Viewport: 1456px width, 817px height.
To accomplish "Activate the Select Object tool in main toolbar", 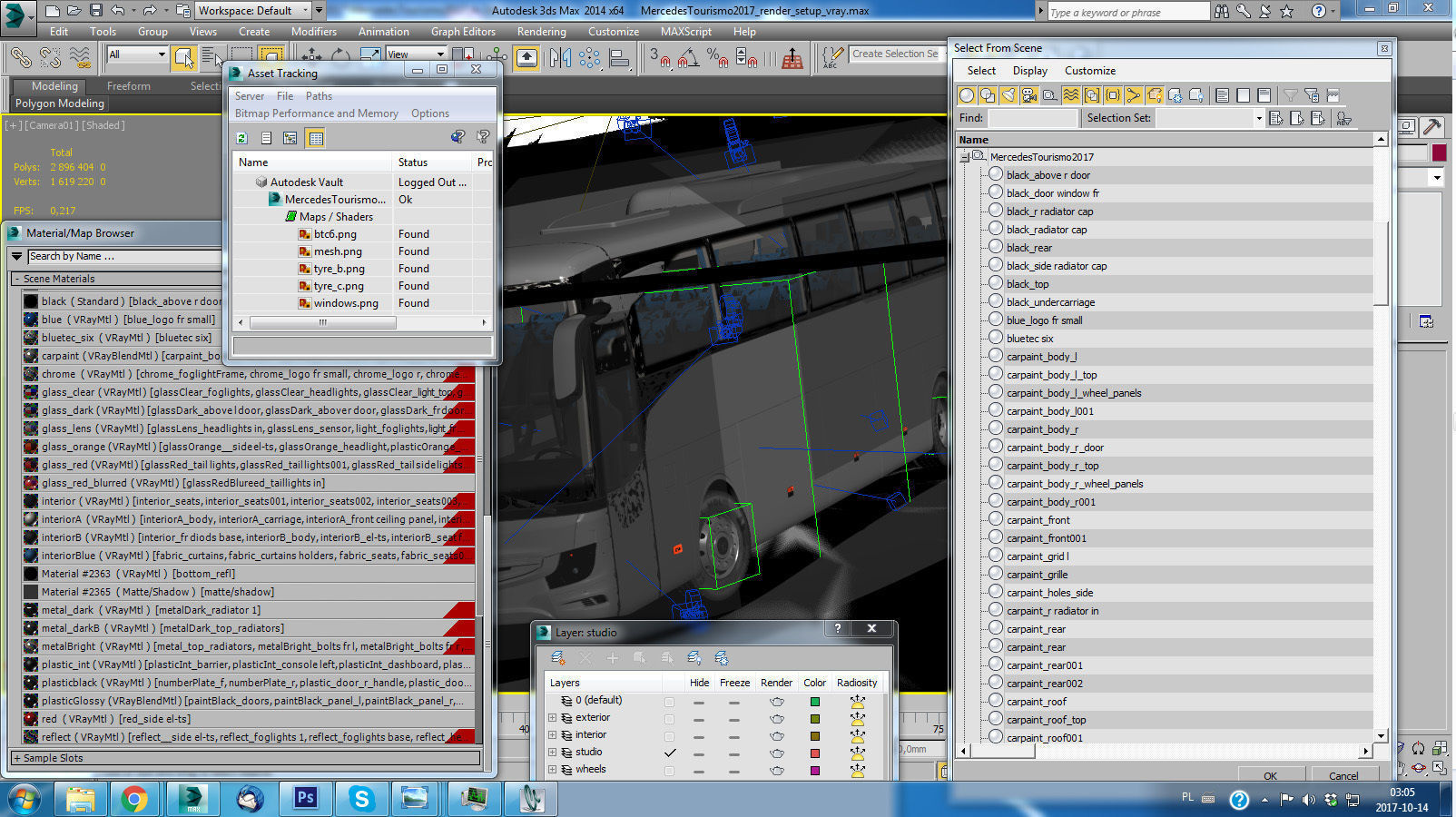I will [x=183, y=58].
